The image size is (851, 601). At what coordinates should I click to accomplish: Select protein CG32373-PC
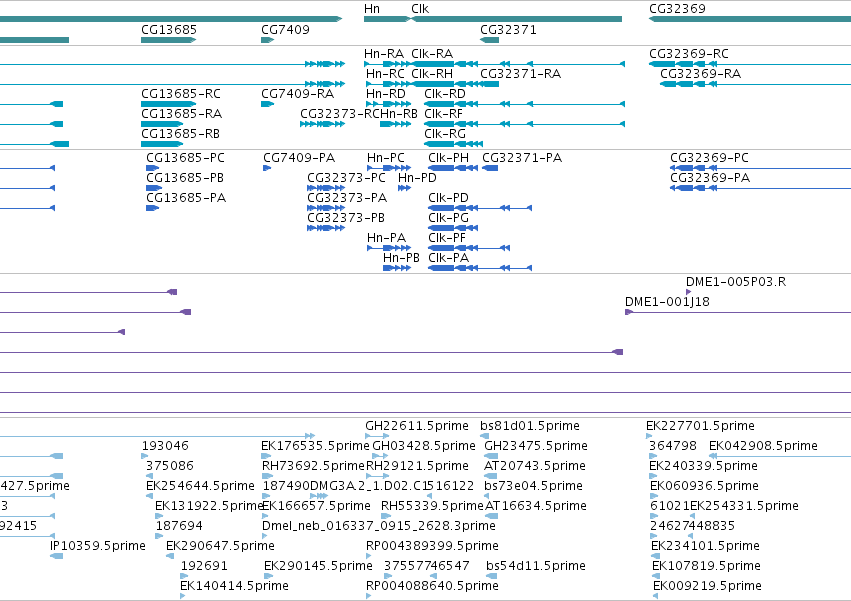(346, 178)
